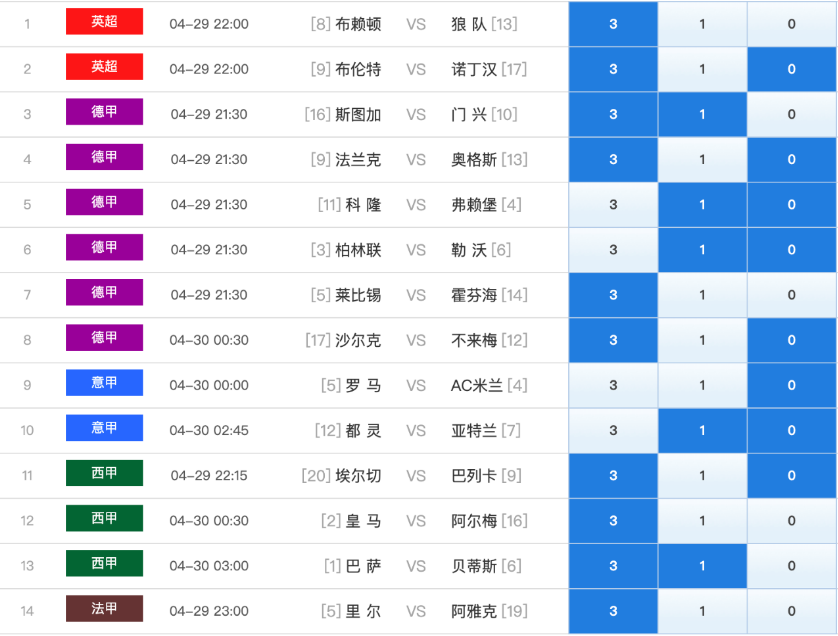The image size is (838, 636).
Task: Deselect result 3 for 巴萨 vs 贝蒂斯
Action: click(x=613, y=566)
